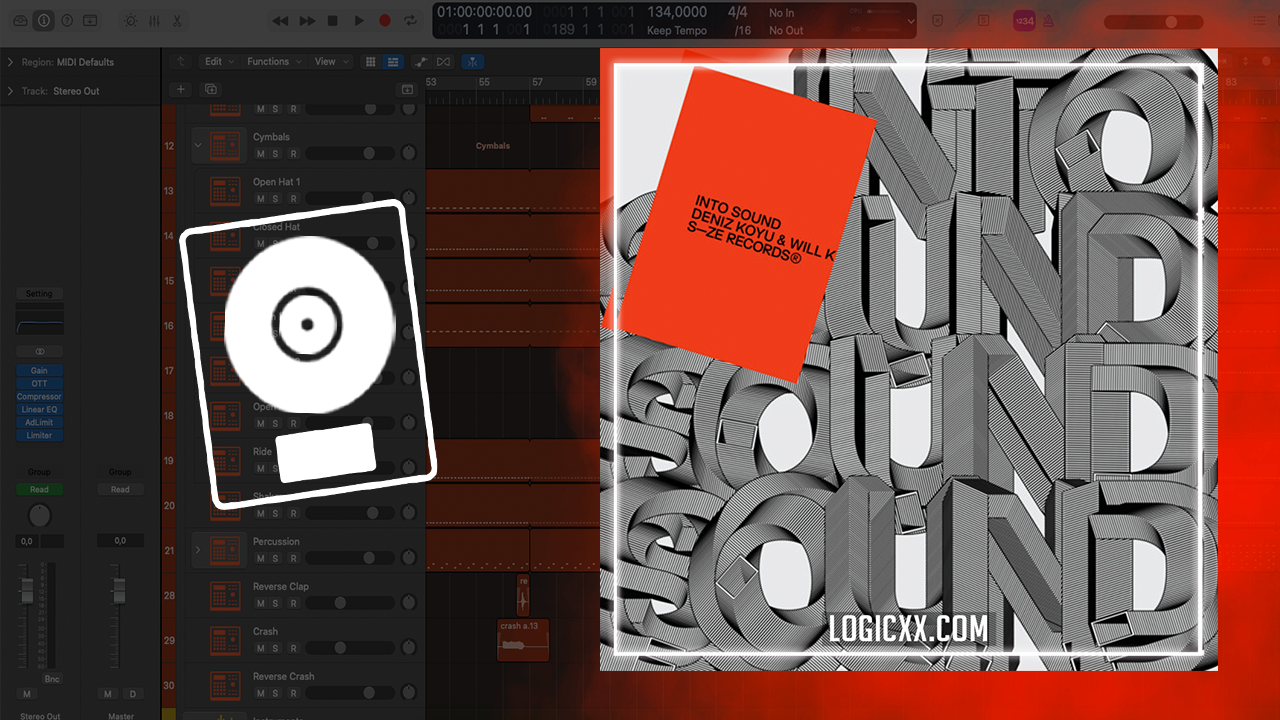Record-enable the Reverse Crash track
1280x720 pixels.
(x=293, y=693)
